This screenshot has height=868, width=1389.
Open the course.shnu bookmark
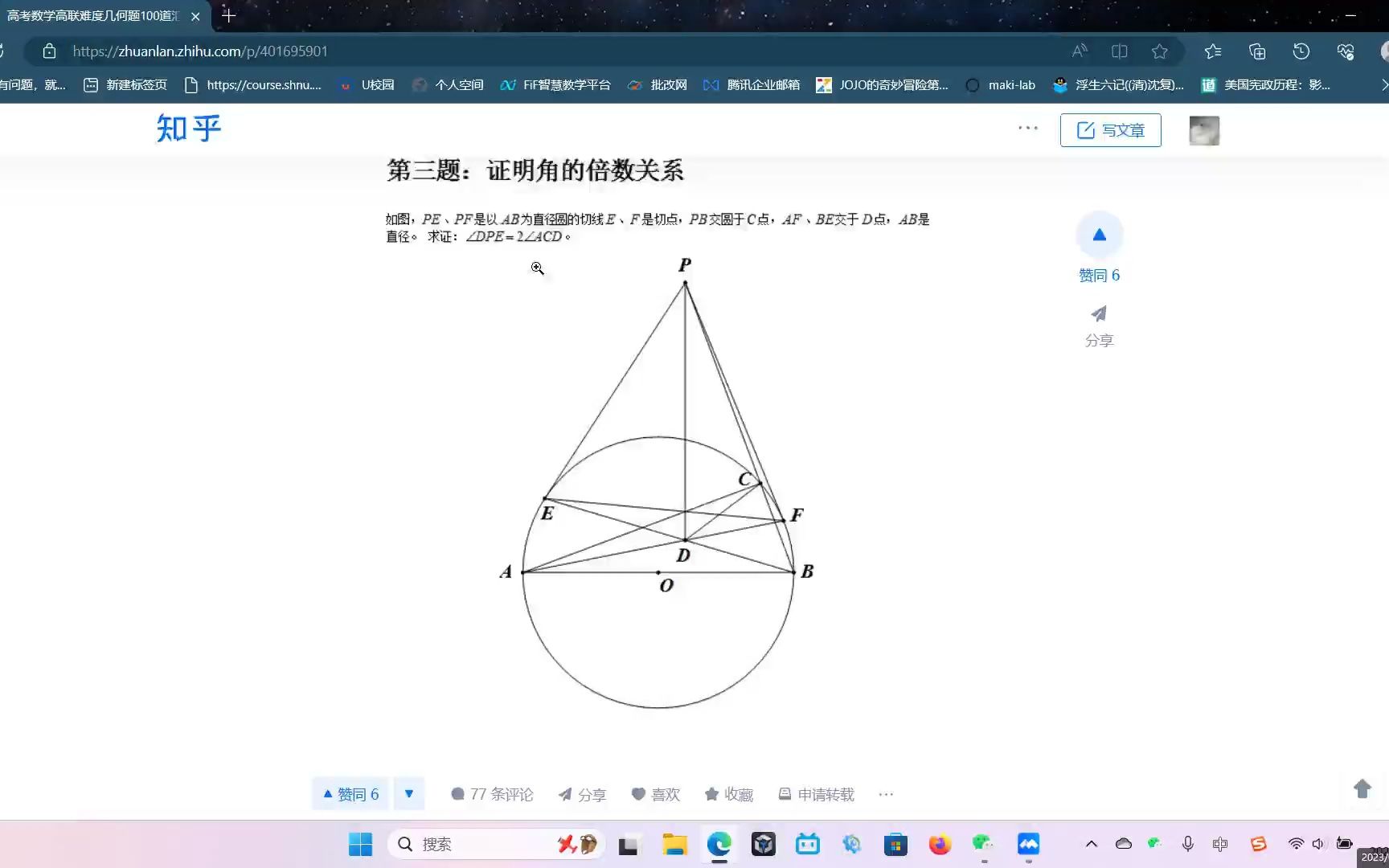(252, 85)
